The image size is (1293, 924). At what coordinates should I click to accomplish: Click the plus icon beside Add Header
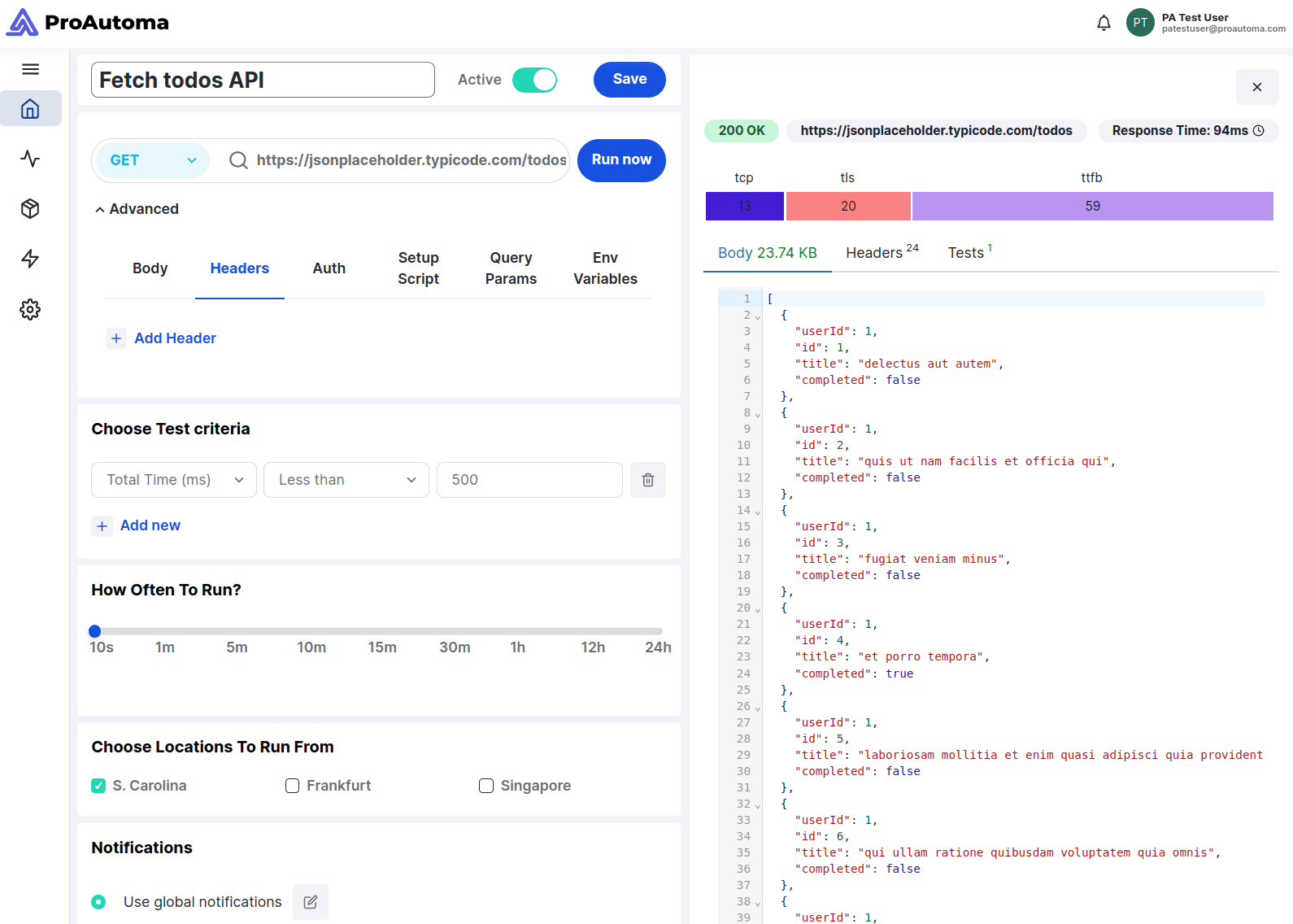pos(116,338)
